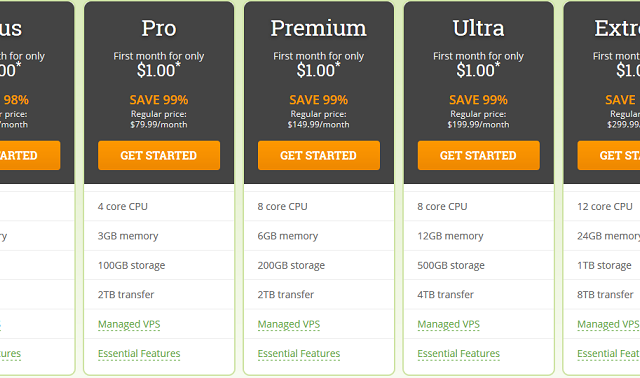The height and width of the screenshot is (378, 640).
Task: Select the Premium plan heading
Action: [319, 28]
